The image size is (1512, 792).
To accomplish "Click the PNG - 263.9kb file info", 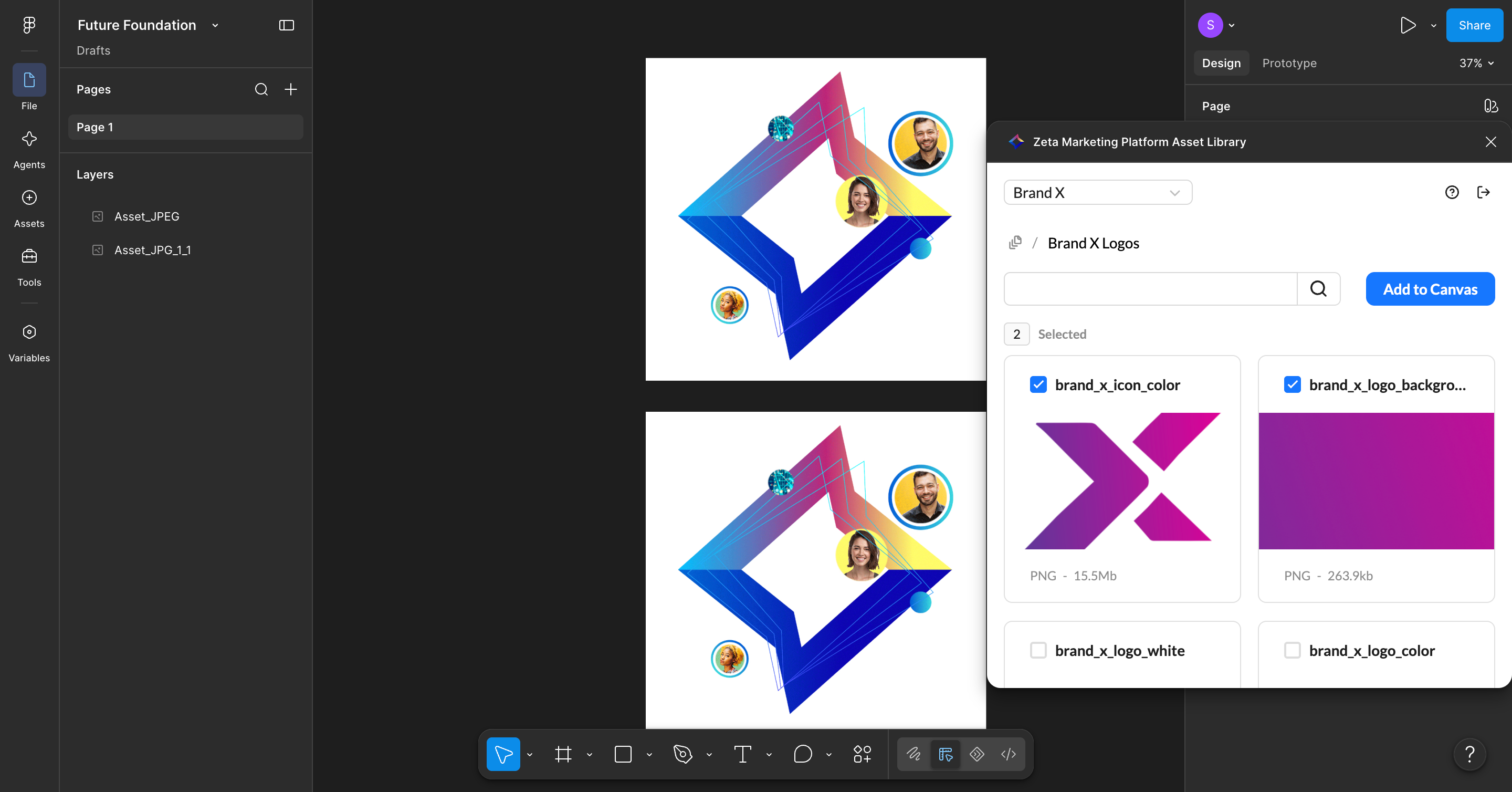I will pos(1328,576).
